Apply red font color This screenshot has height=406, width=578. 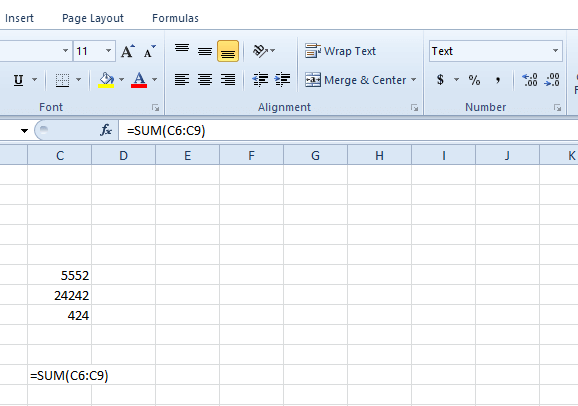click(x=139, y=80)
